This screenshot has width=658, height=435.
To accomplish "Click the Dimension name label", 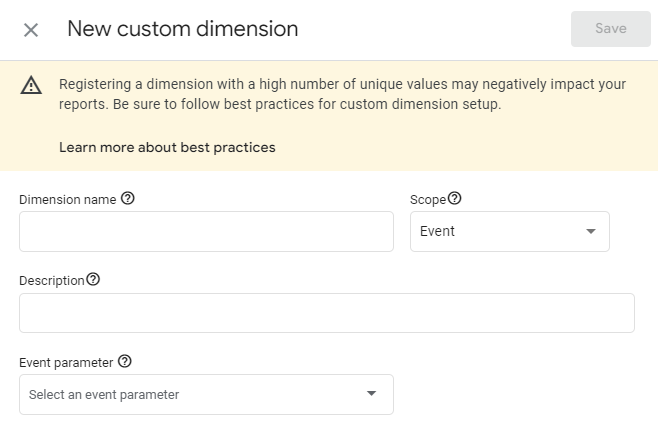I will (x=68, y=199).
